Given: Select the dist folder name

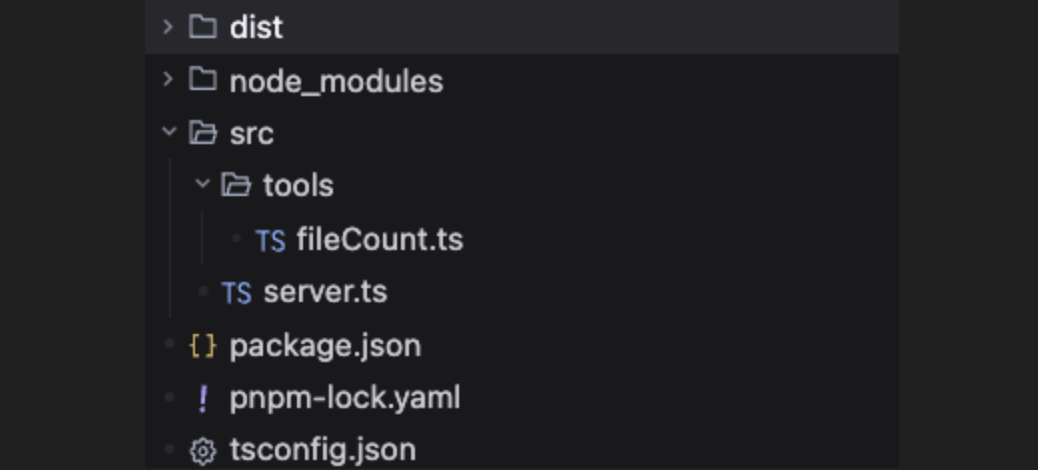Looking at the screenshot, I should click(x=256, y=28).
